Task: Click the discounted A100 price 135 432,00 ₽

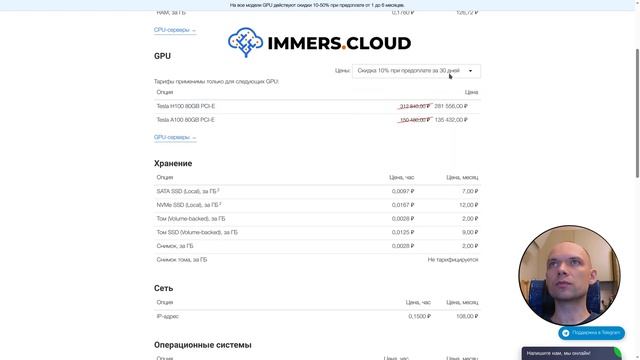Action: click(x=451, y=120)
